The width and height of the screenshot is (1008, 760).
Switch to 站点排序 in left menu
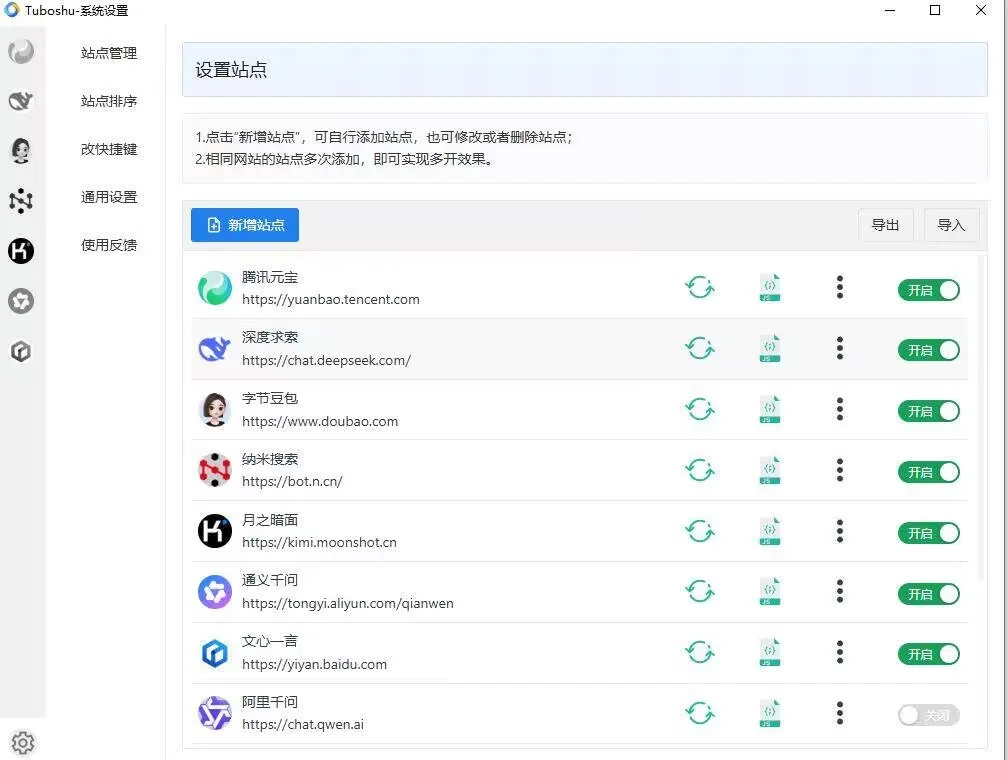[108, 101]
